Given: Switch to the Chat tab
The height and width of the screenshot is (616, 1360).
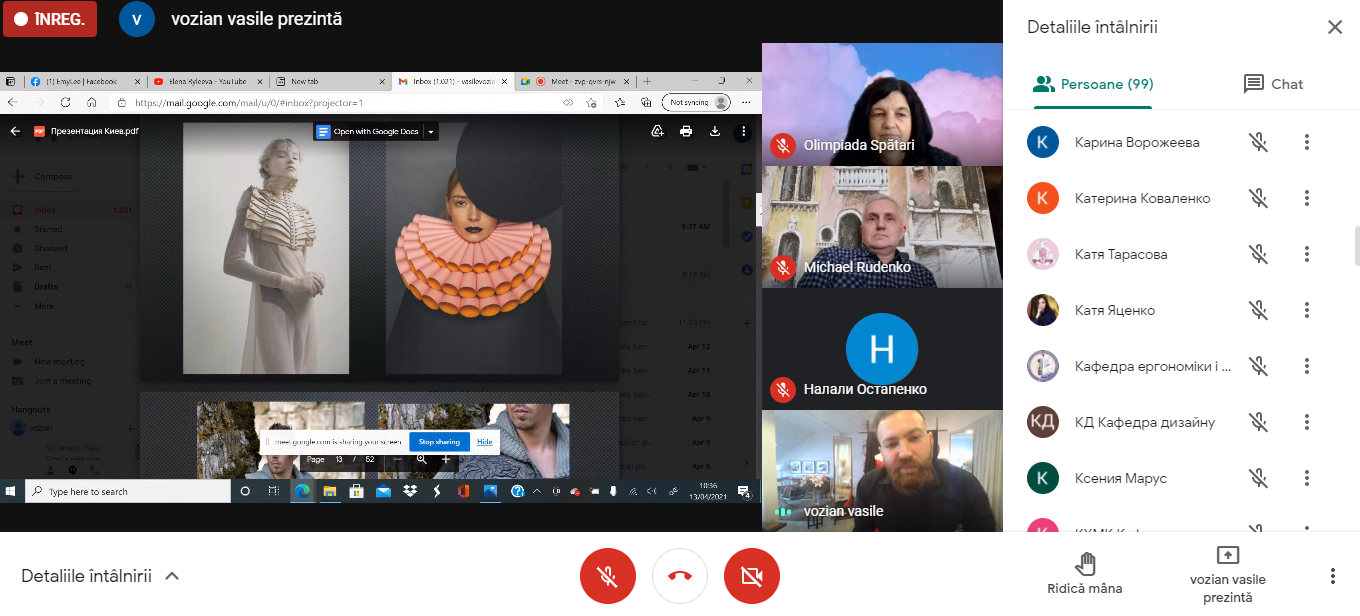Looking at the screenshot, I should (1273, 84).
